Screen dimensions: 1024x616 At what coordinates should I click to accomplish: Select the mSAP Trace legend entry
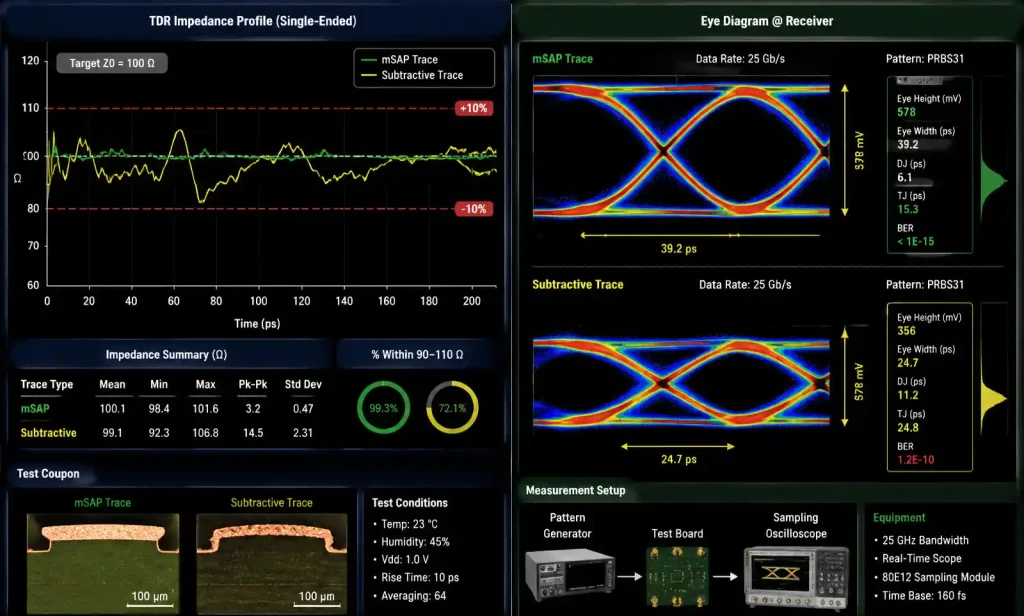pos(400,59)
